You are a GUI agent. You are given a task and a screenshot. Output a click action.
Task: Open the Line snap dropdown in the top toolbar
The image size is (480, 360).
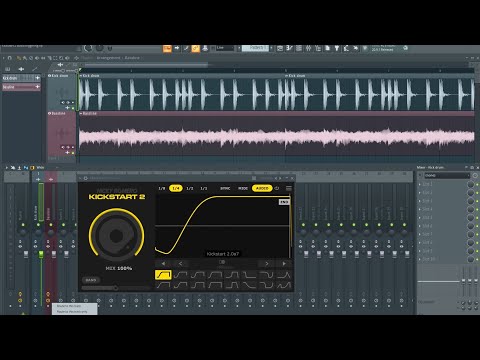point(225,48)
